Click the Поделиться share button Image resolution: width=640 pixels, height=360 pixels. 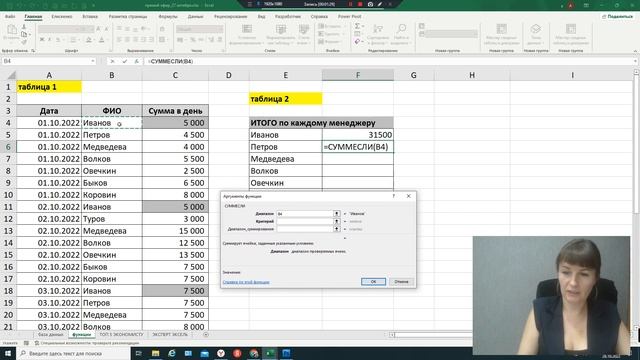pos(617,16)
